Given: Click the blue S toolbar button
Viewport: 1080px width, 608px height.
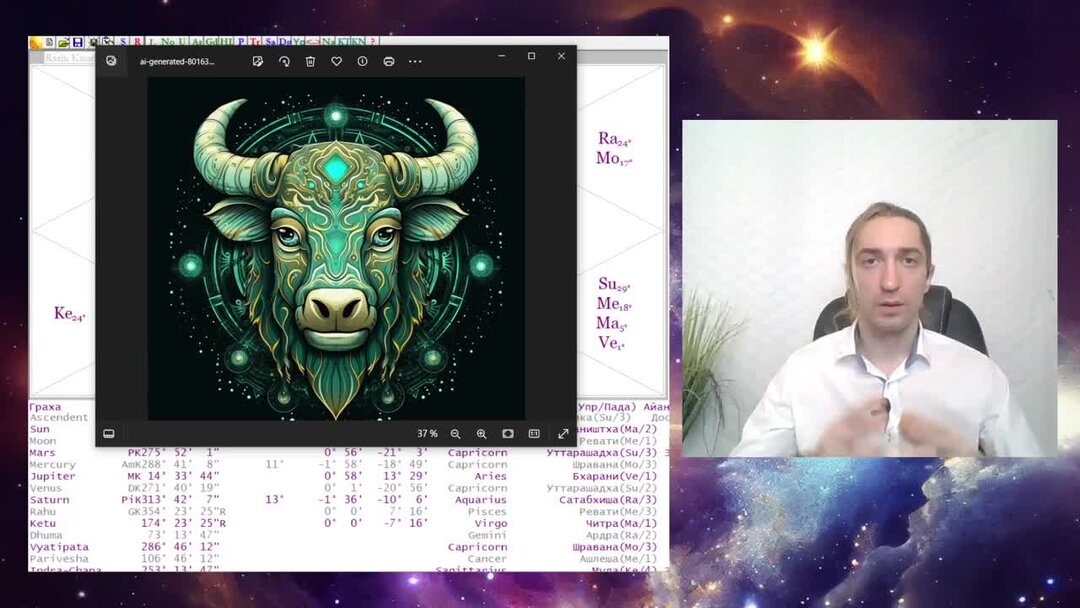Looking at the screenshot, I should 123,42.
